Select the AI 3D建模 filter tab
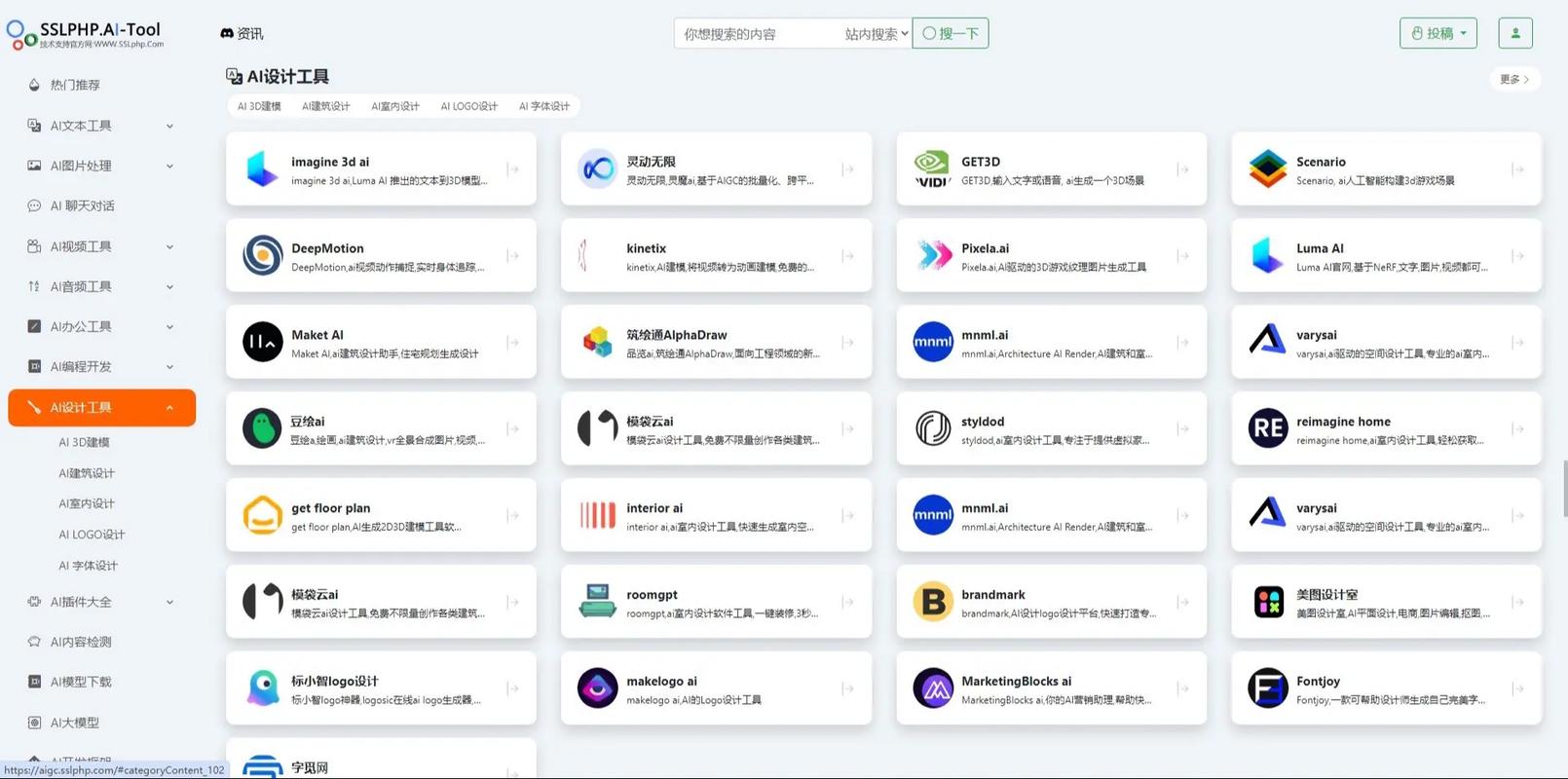The height and width of the screenshot is (779, 1568). coord(259,106)
